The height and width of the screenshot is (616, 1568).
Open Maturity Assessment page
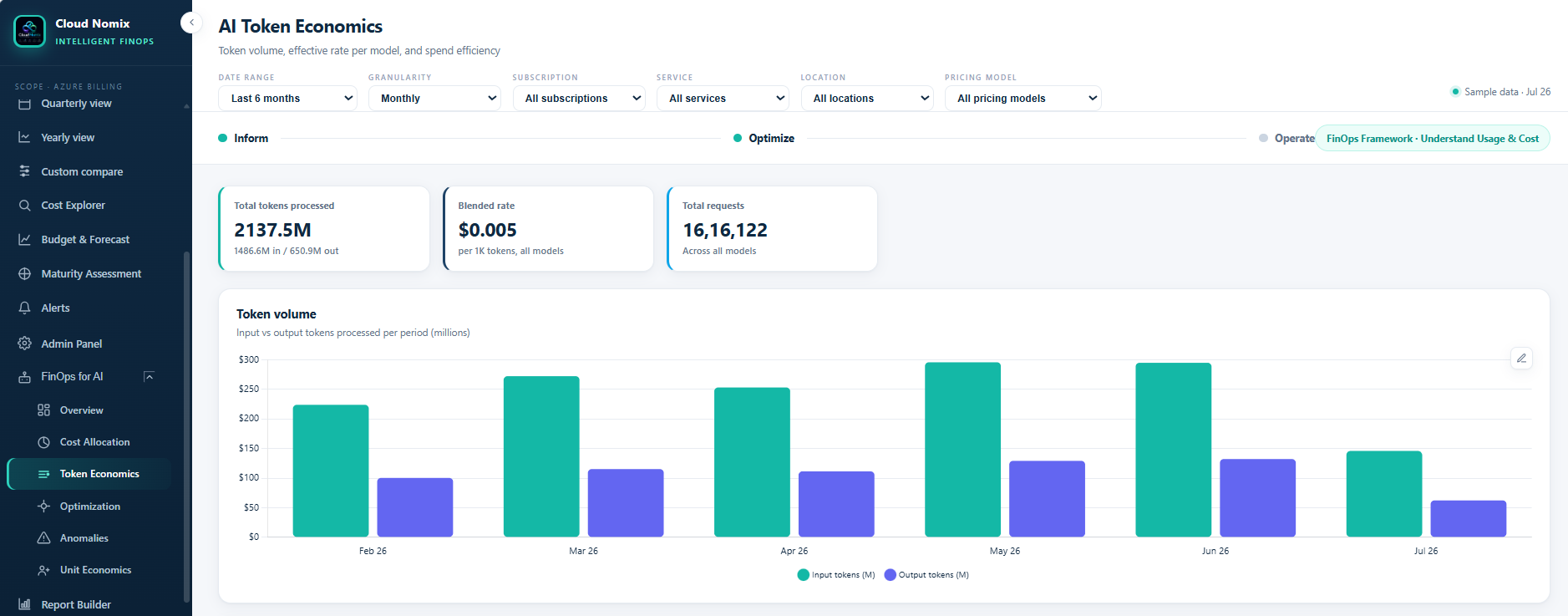[91, 273]
